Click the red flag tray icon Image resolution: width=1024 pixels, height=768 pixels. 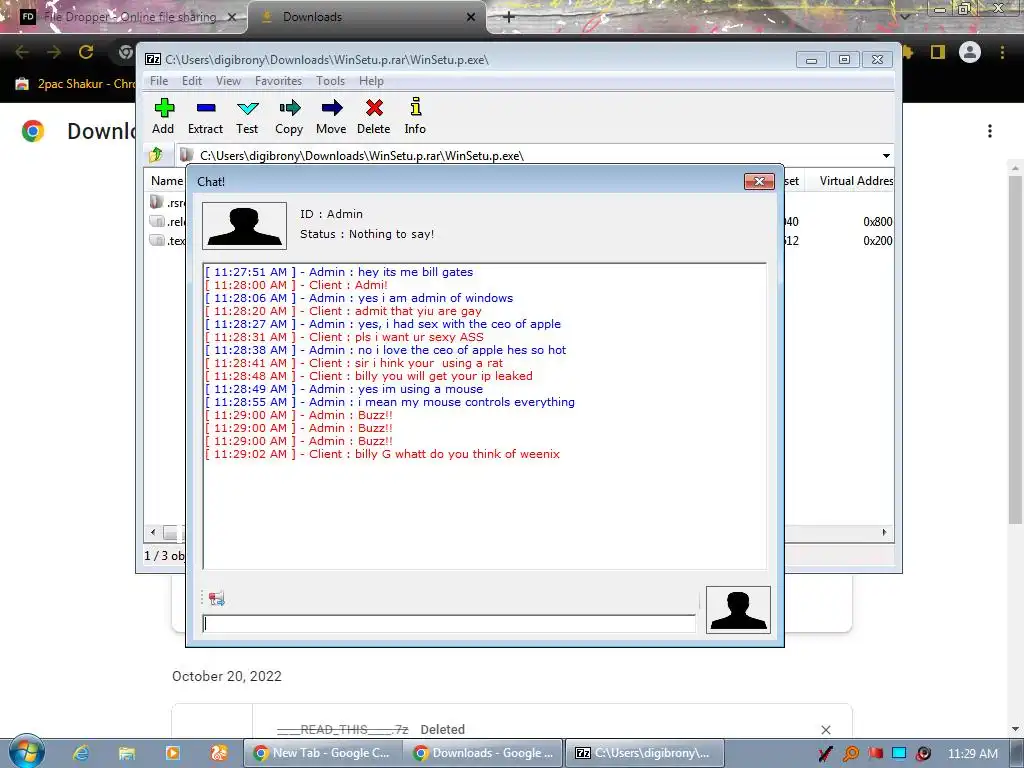[875, 754]
